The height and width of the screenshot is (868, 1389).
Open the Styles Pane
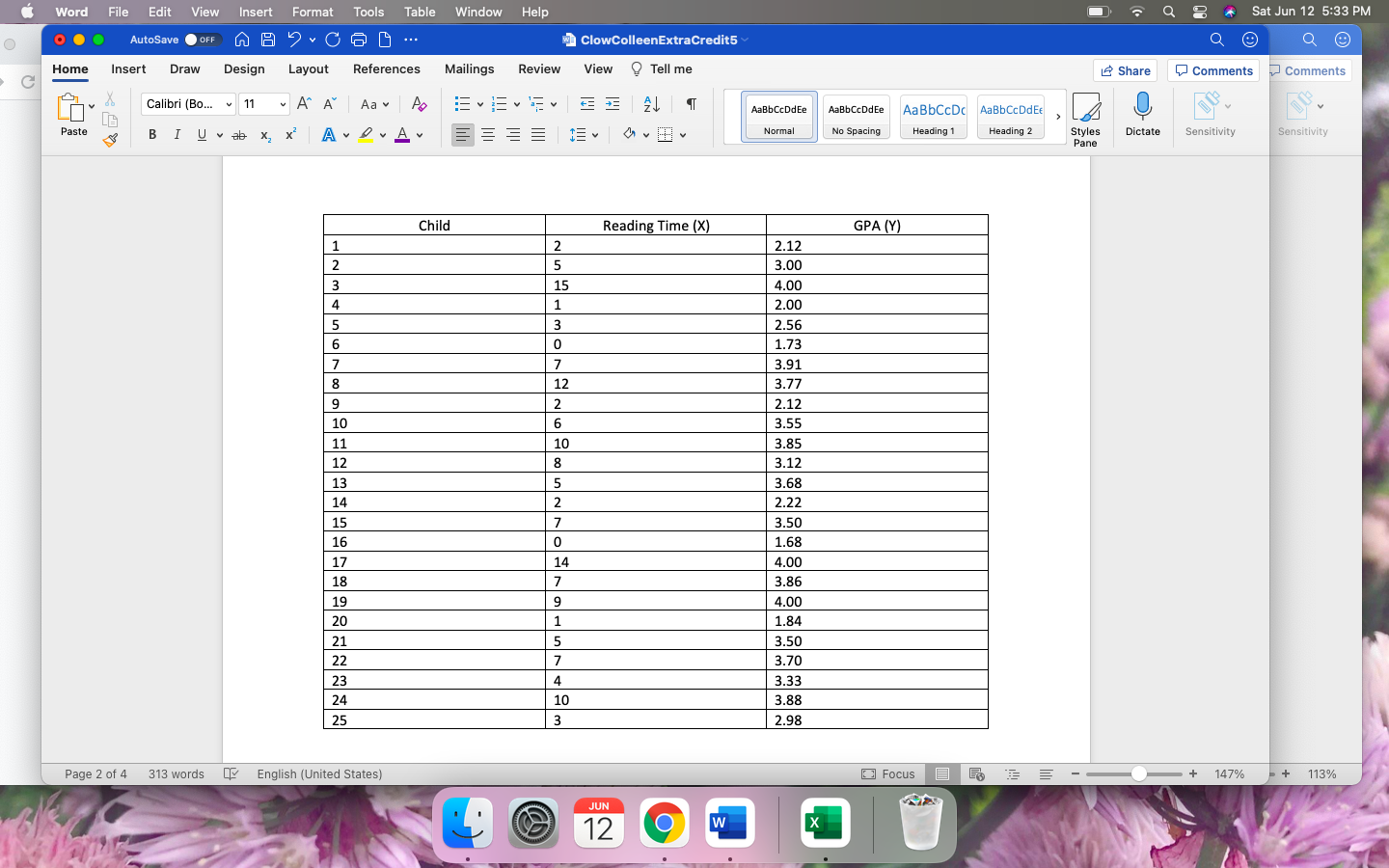[x=1085, y=120]
